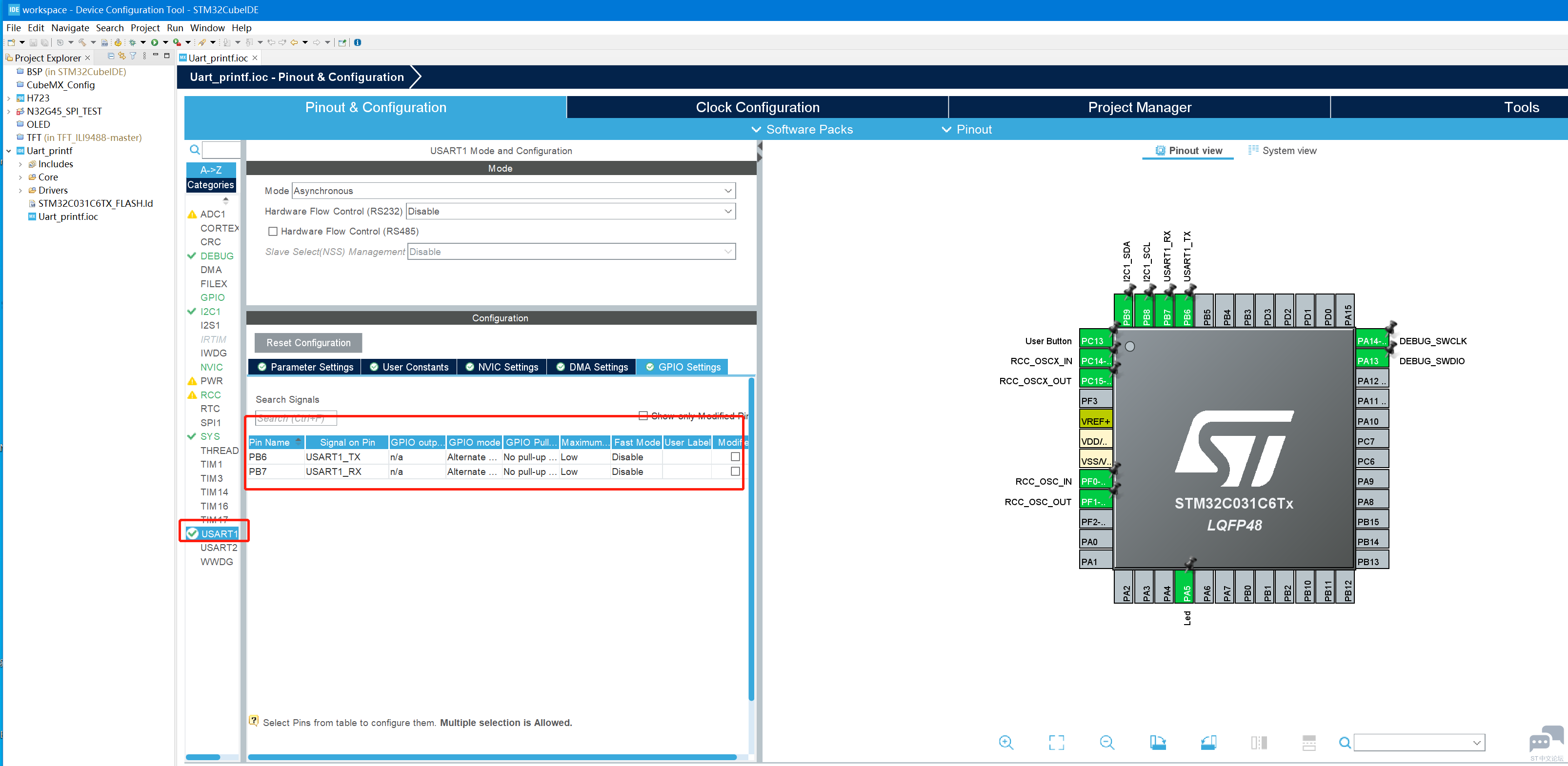Switch to System view

(1282, 150)
